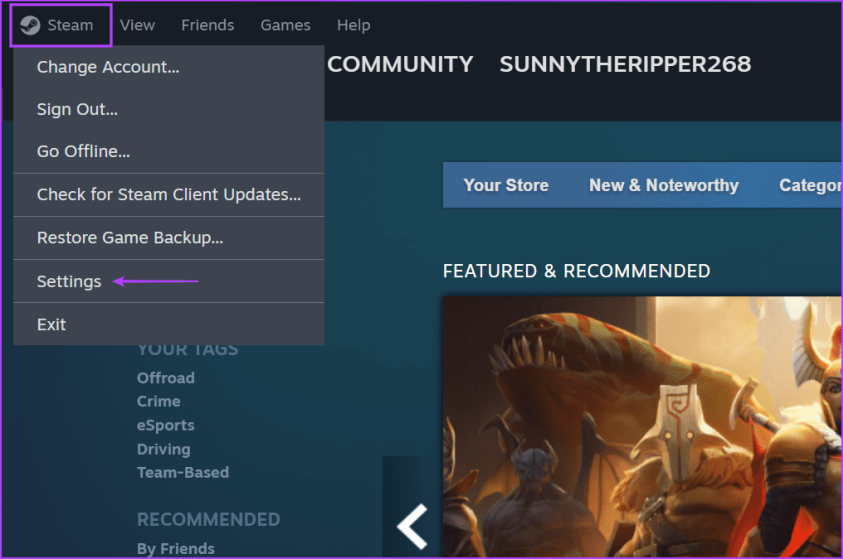Click the FEATURED & RECOMMENDED heading
This screenshot has height=559, width=843.
coord(576,271)
